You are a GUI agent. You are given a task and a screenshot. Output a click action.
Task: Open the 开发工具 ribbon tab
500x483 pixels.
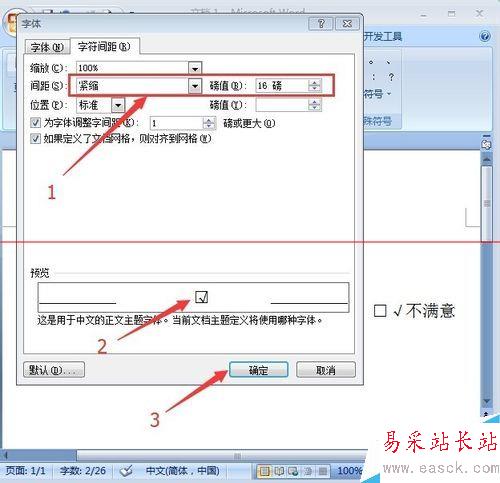[x=382, y=36]
